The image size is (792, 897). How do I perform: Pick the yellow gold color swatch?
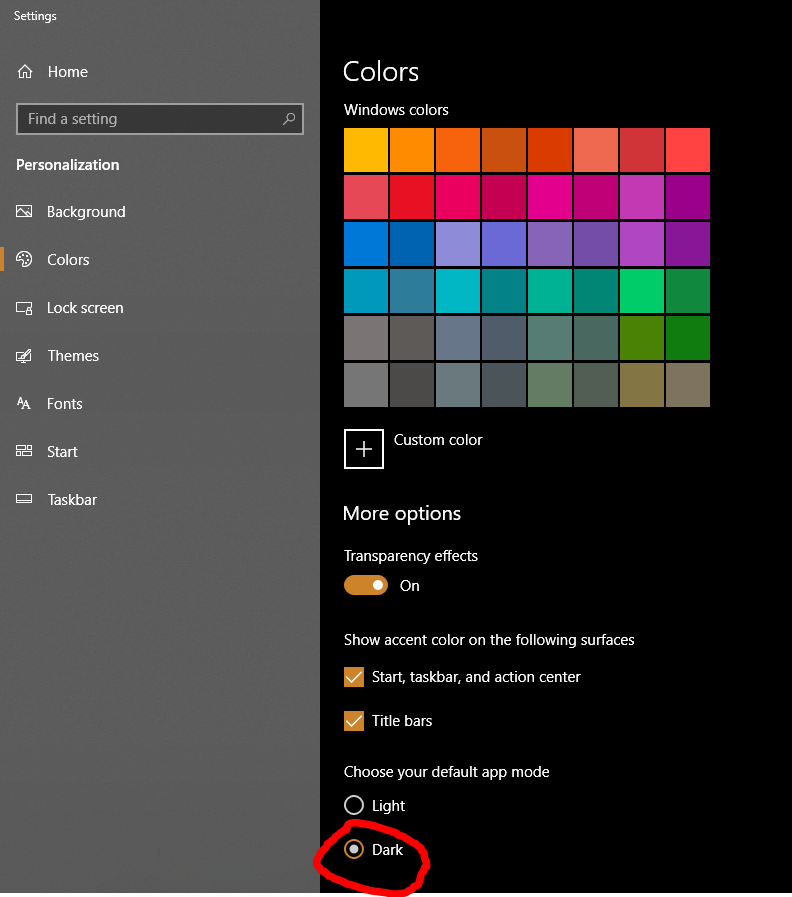(366, 150)
